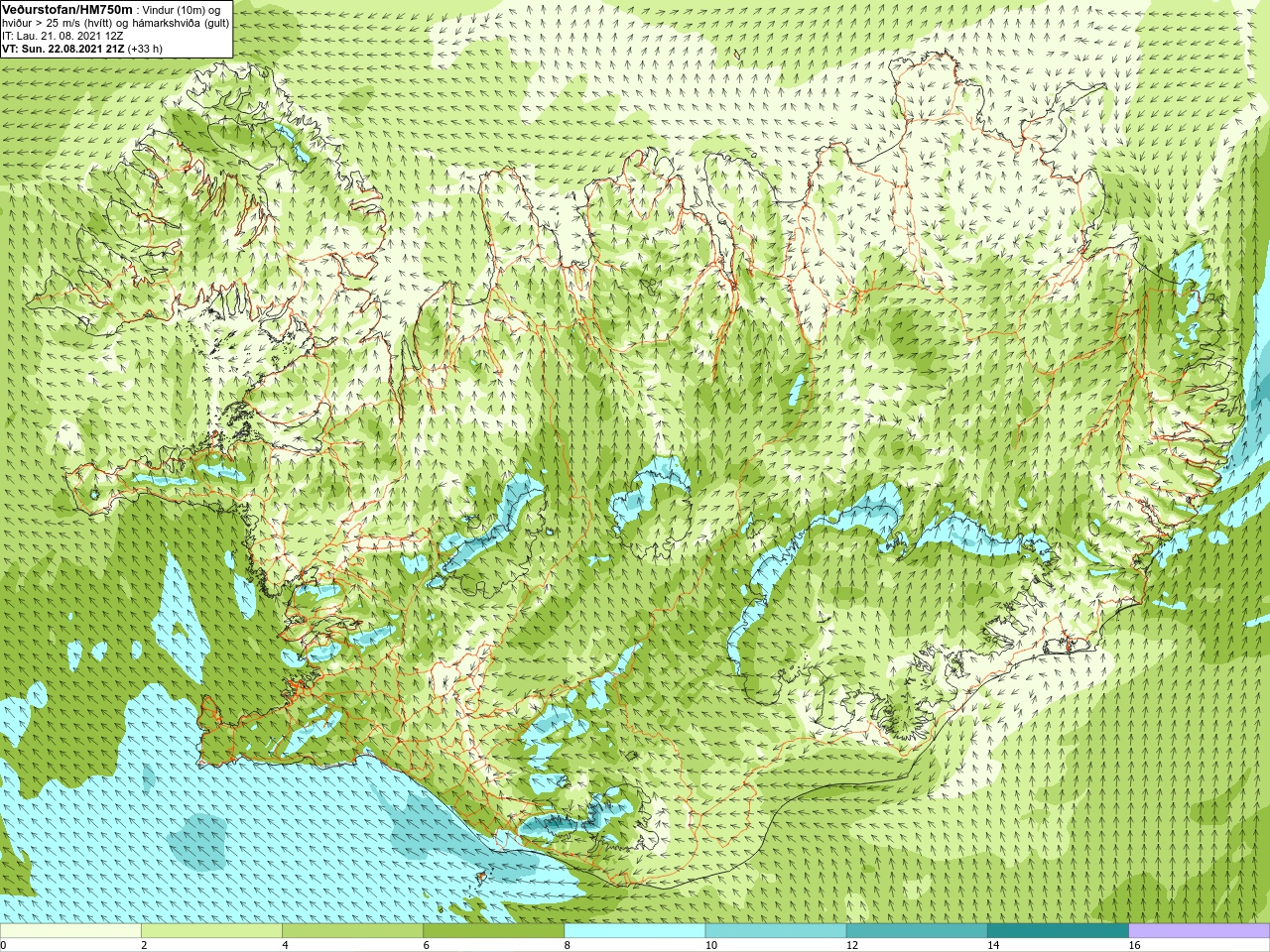Click the "14" legend scale label

(993, 946)
